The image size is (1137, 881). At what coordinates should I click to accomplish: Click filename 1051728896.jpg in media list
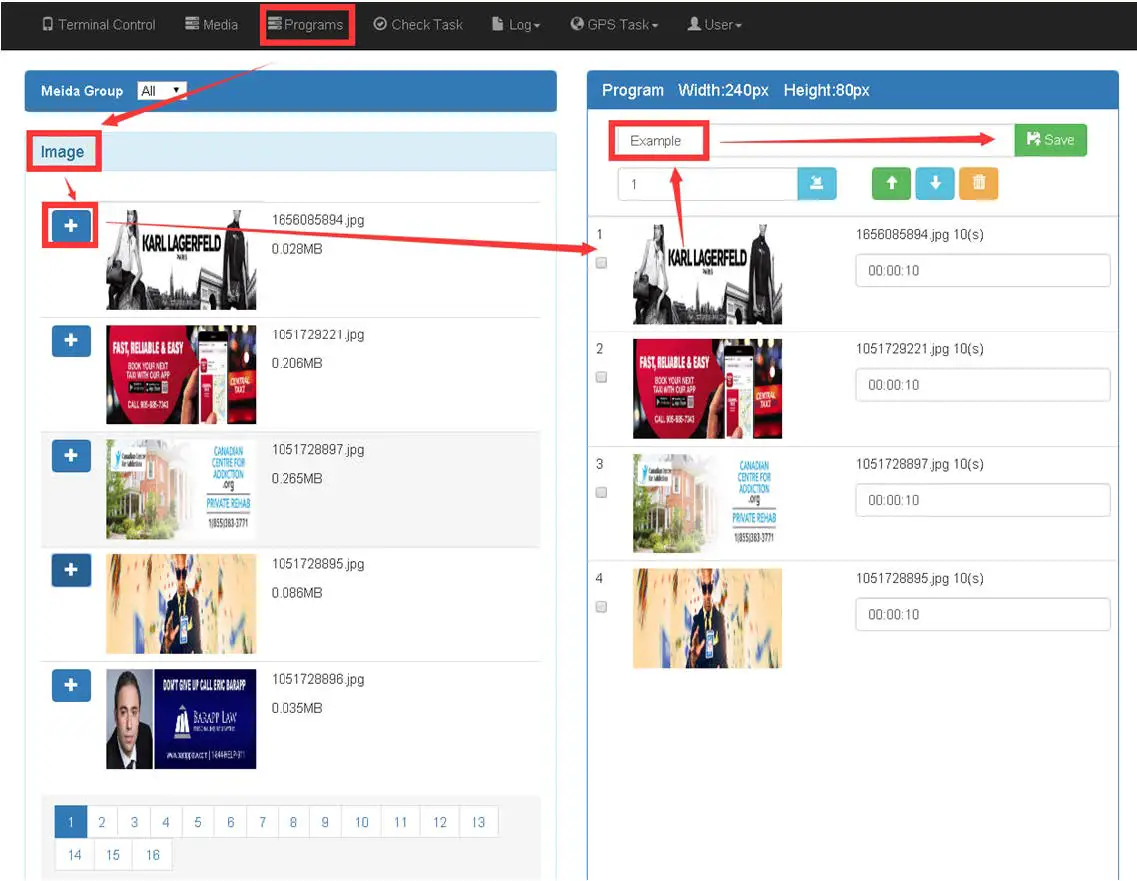(x=318, y=679)
